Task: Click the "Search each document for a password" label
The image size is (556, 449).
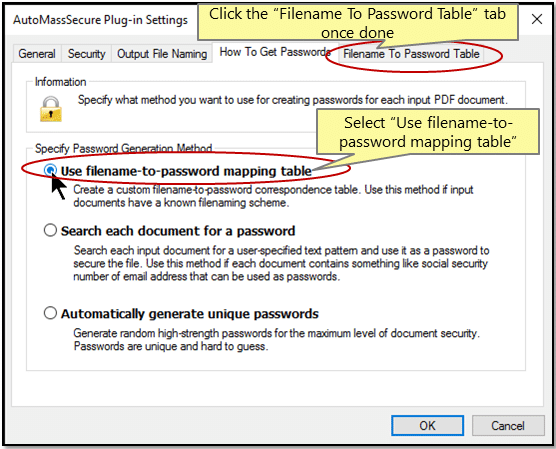Action: [178, 231]
